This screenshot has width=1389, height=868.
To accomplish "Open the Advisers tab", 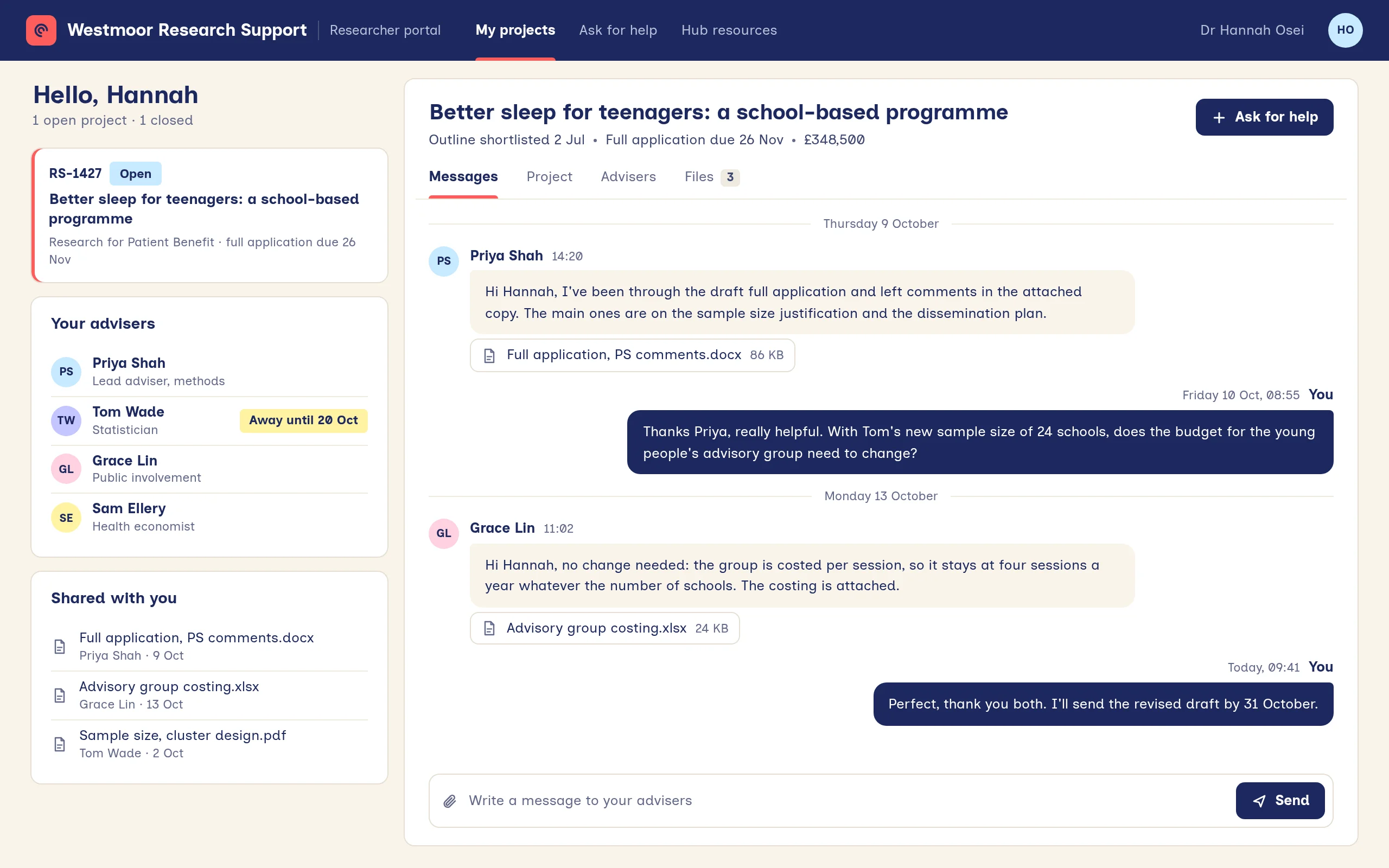I will [x=628, y=177].
